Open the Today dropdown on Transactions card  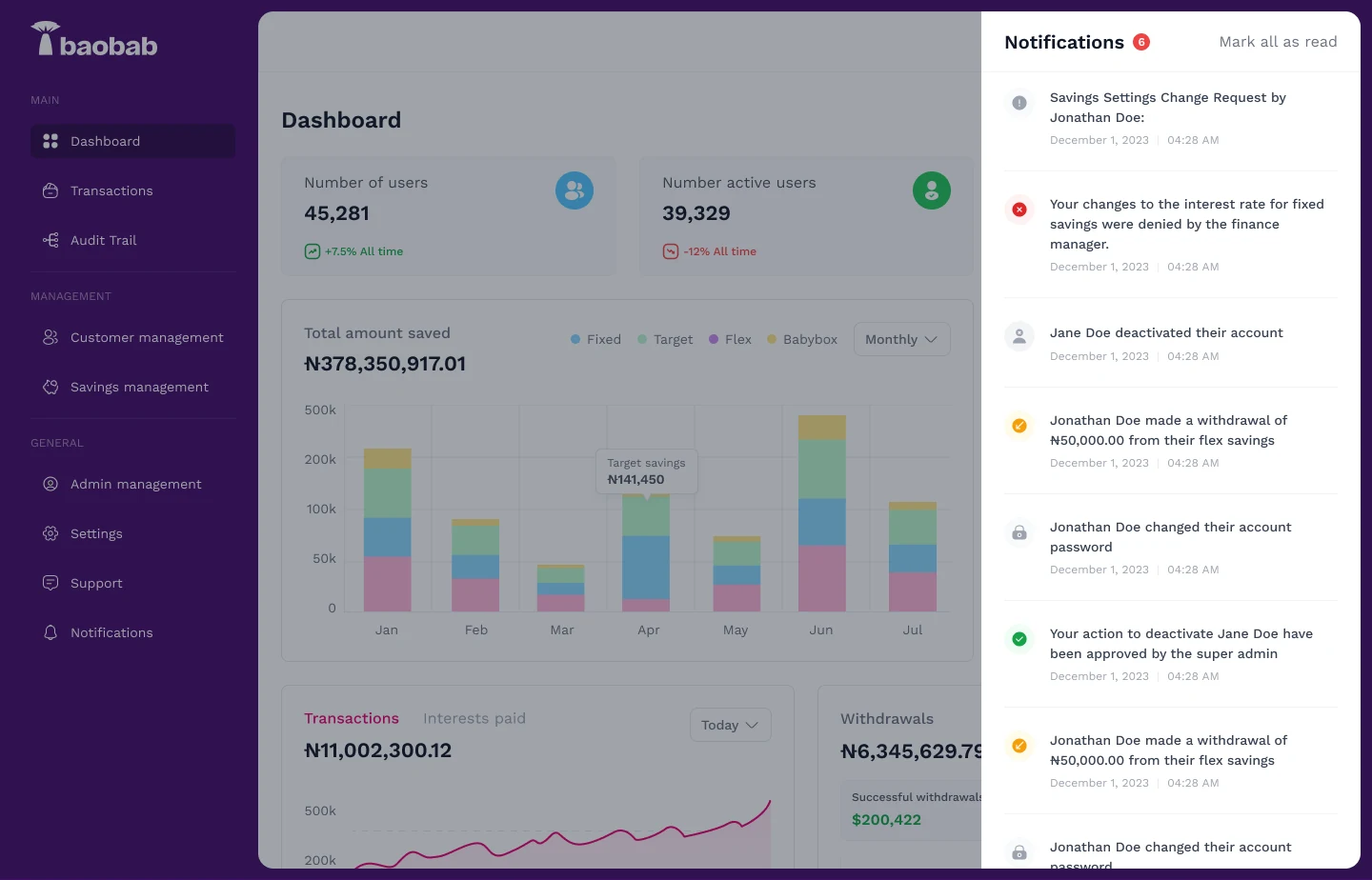[730, 725]
